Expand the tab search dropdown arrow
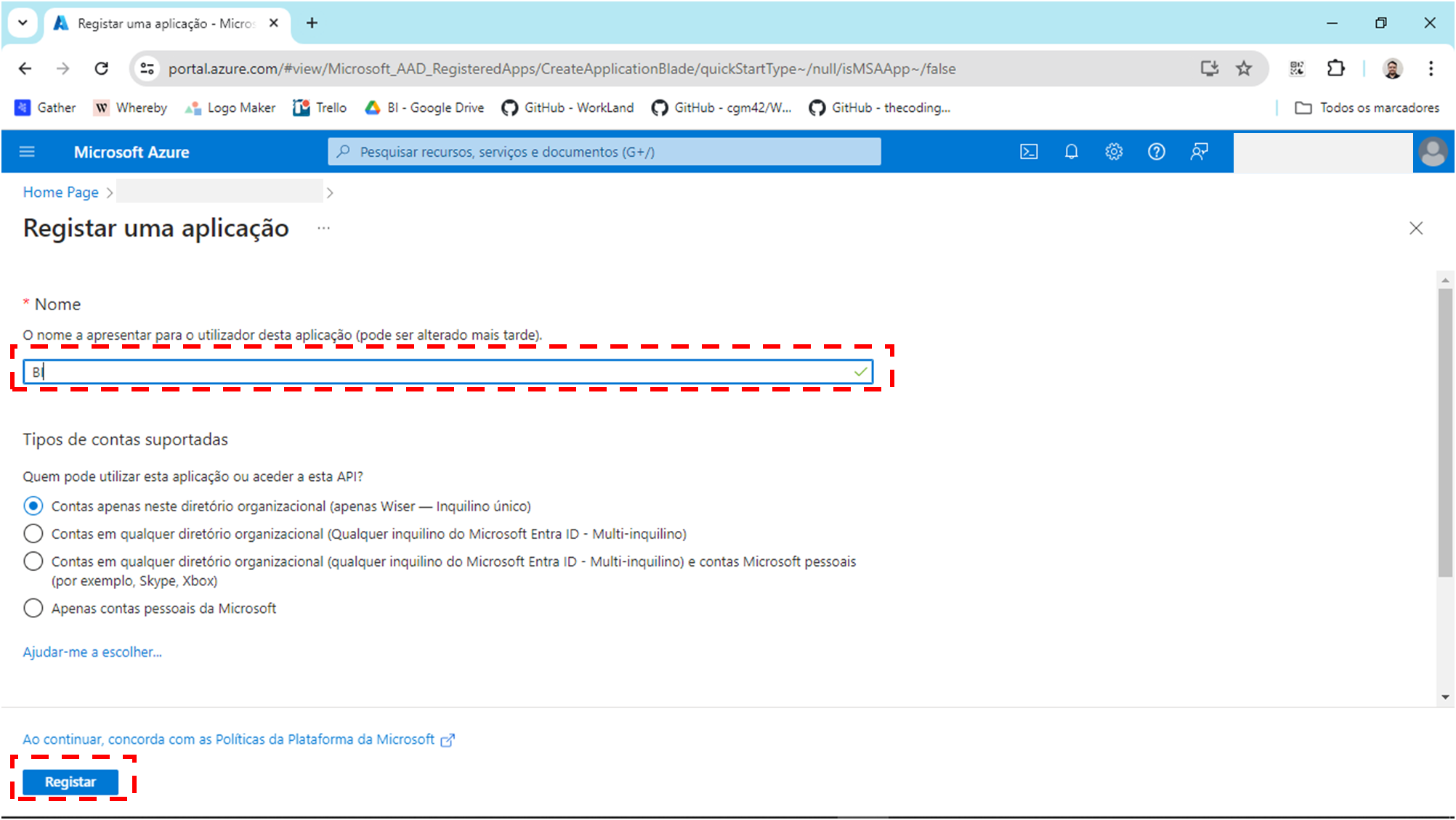The height and width of the screenshot is (820, 1456). tap(23, 23)
